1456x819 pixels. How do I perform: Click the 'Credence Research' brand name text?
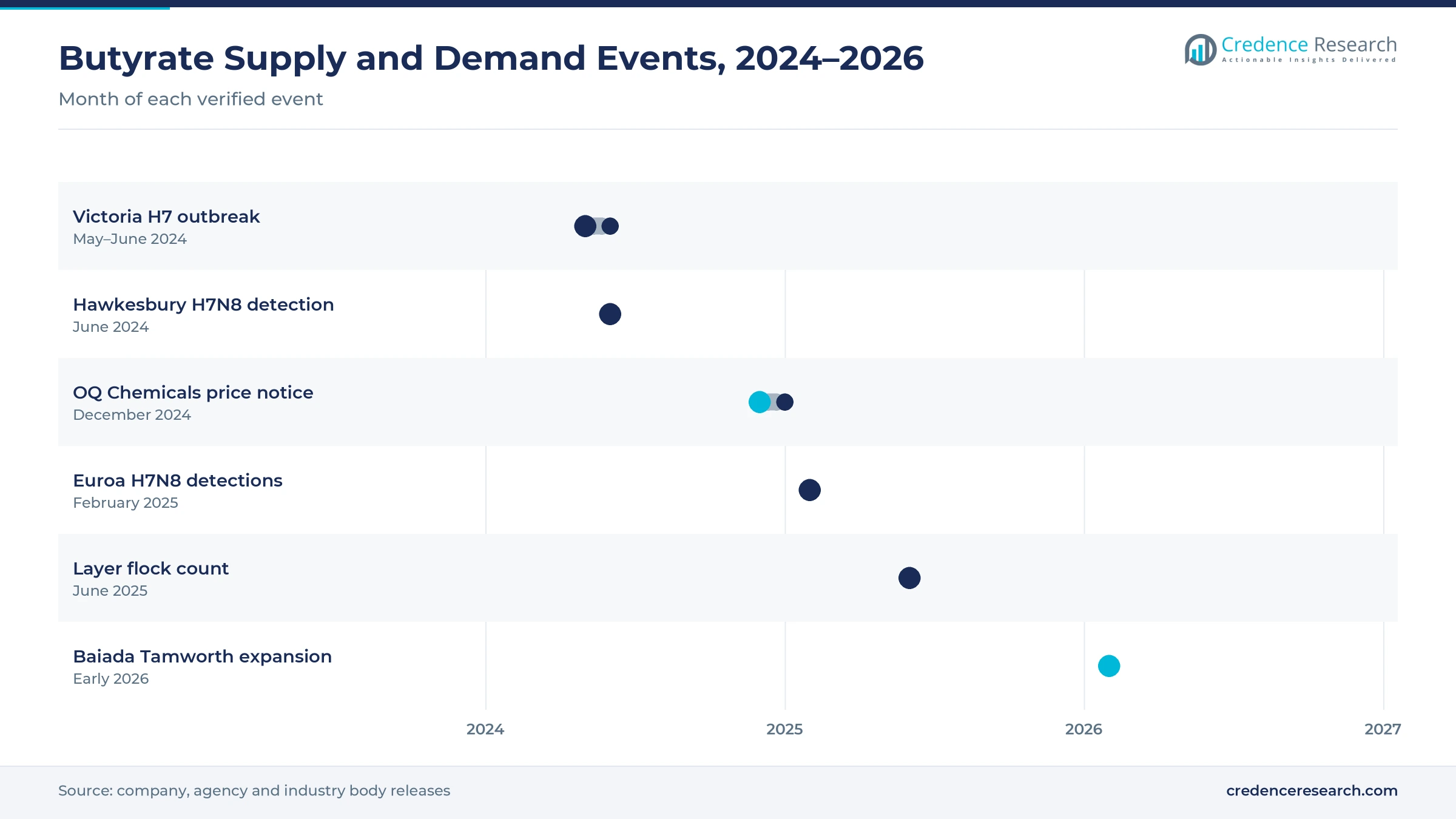point(1309,44)
